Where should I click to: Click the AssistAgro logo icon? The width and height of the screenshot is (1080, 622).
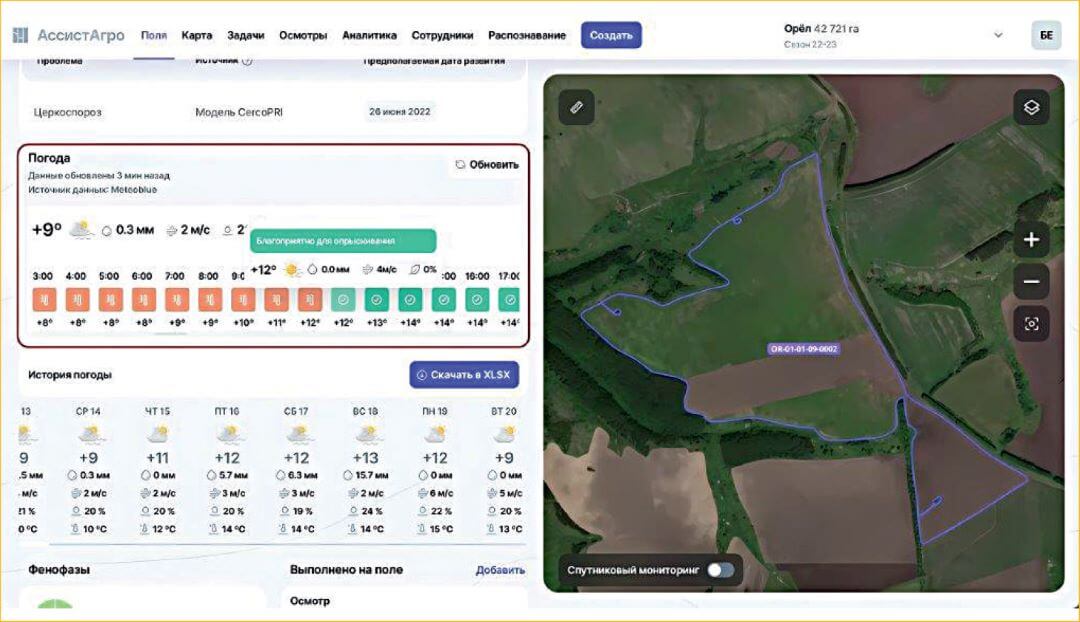click(x=22, y=34)
